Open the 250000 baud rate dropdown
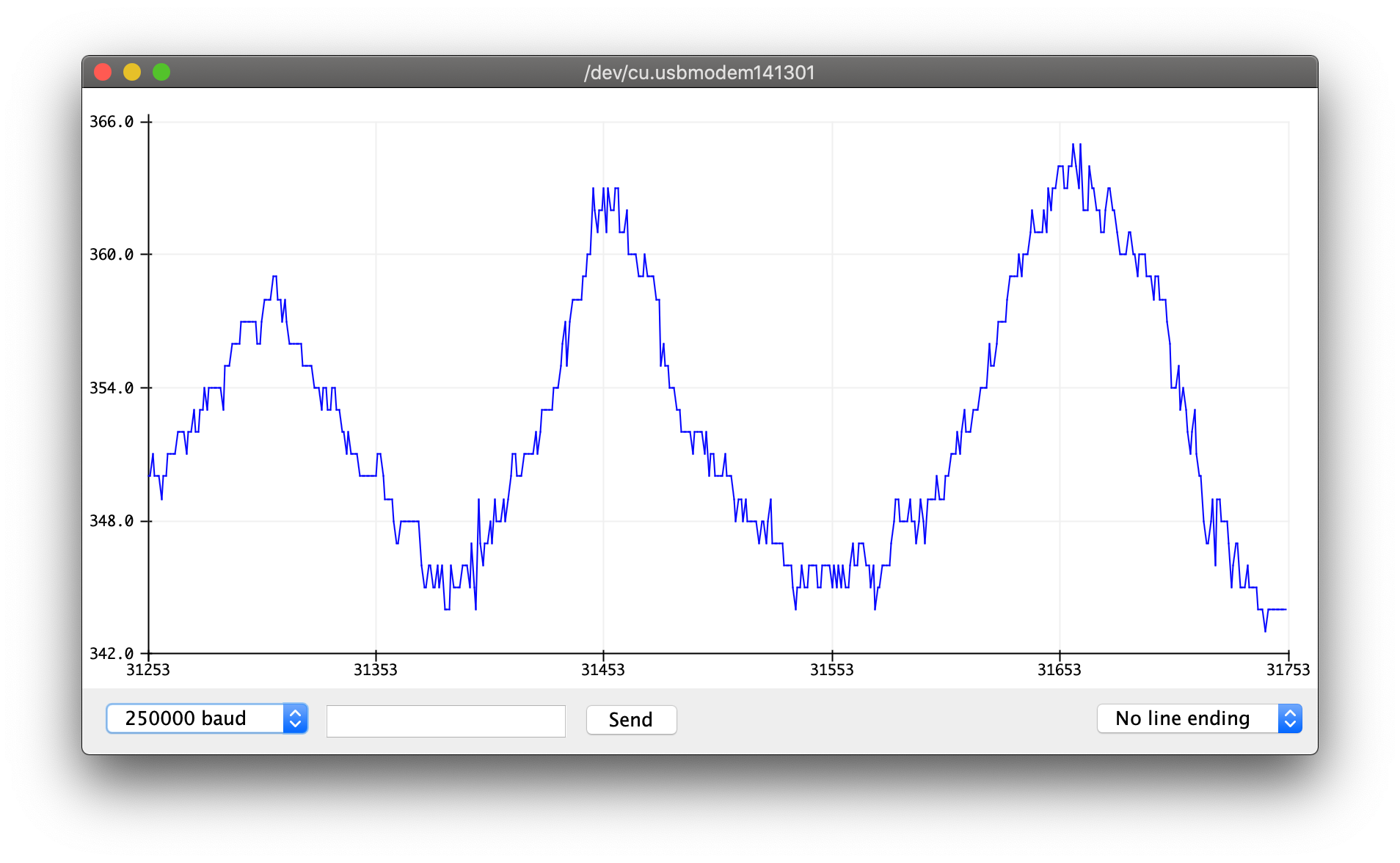The height and width of the screenshot is (863, 1400). pyautogui.click(x=207, y=718)
